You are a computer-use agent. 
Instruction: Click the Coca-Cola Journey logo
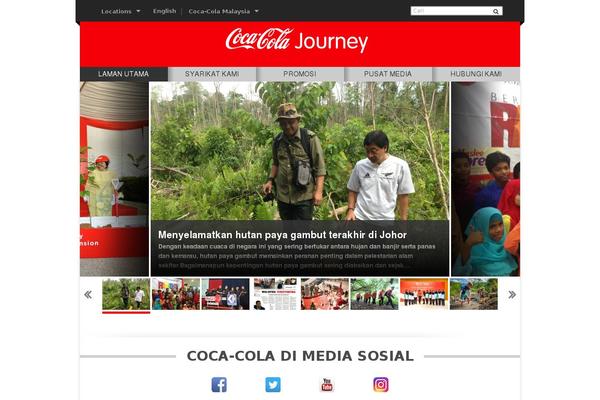(x=297, y=40)
